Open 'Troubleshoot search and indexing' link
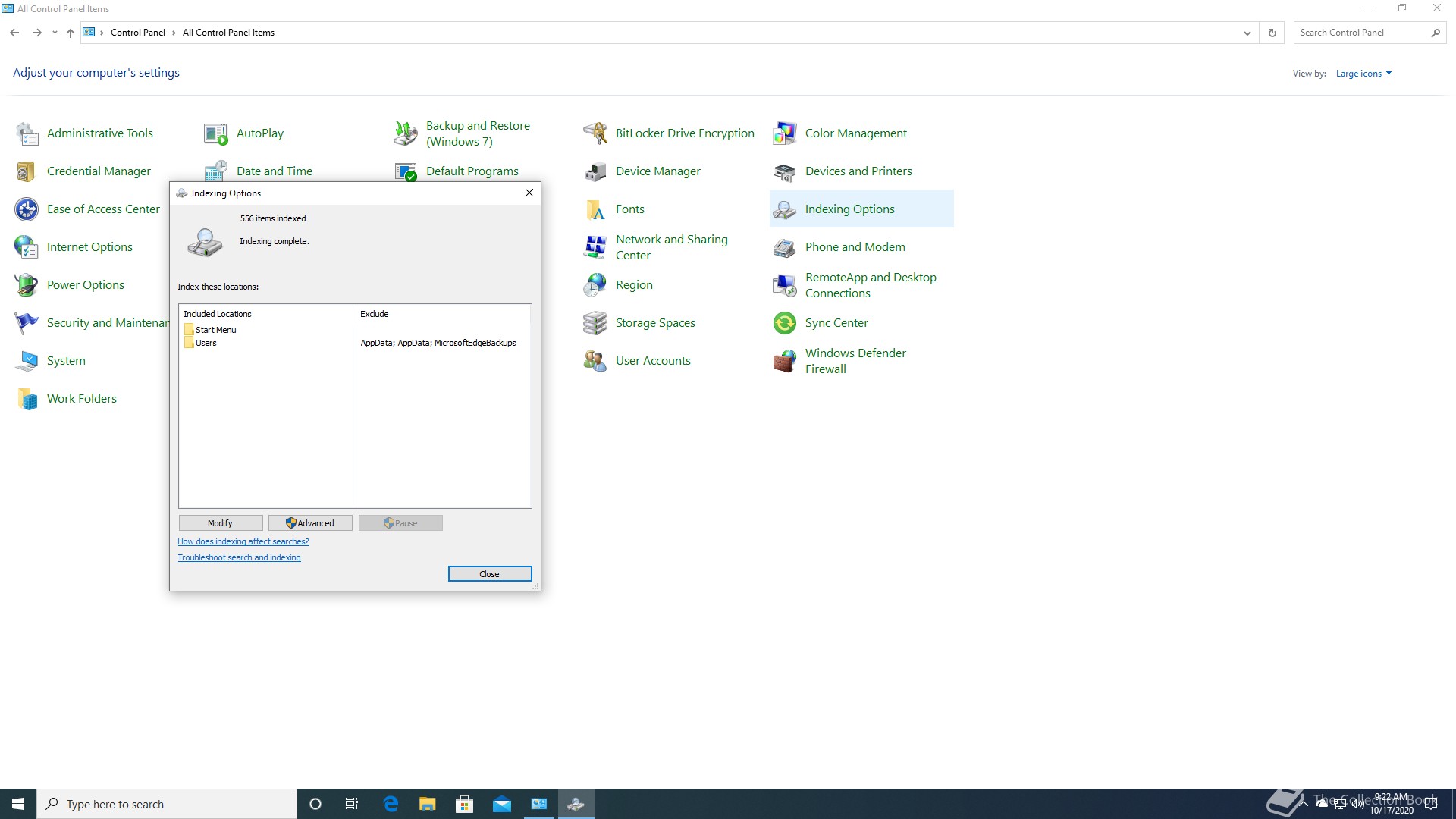 (x=239, y=557)
